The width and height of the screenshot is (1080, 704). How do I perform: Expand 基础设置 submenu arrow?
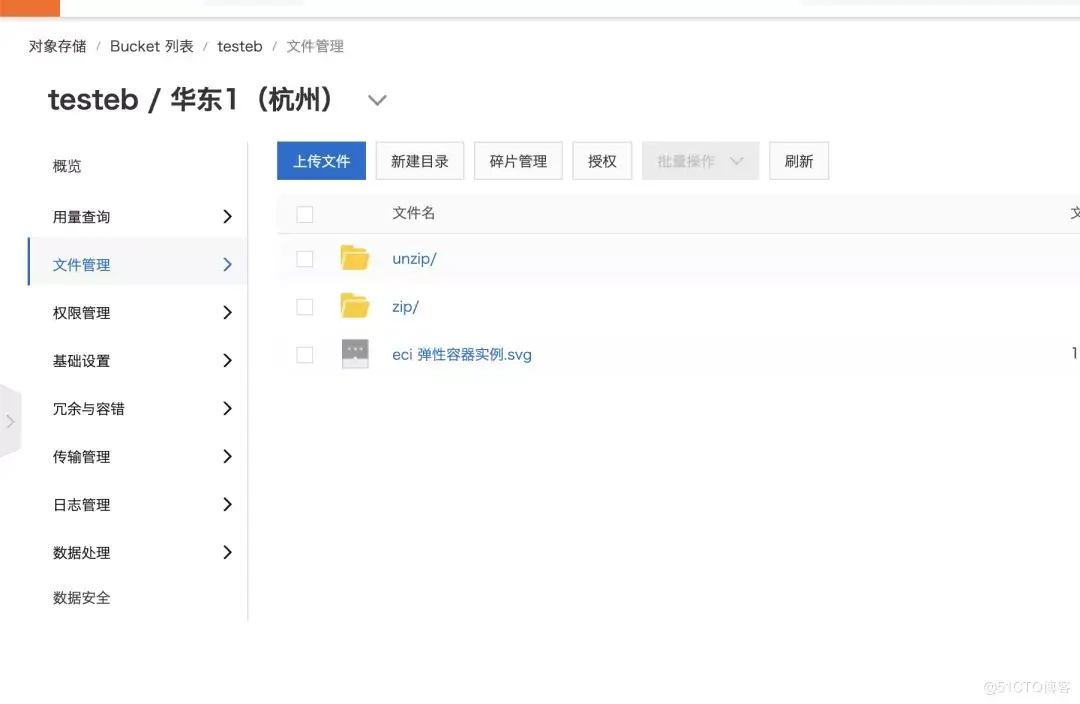coord(227,360)
